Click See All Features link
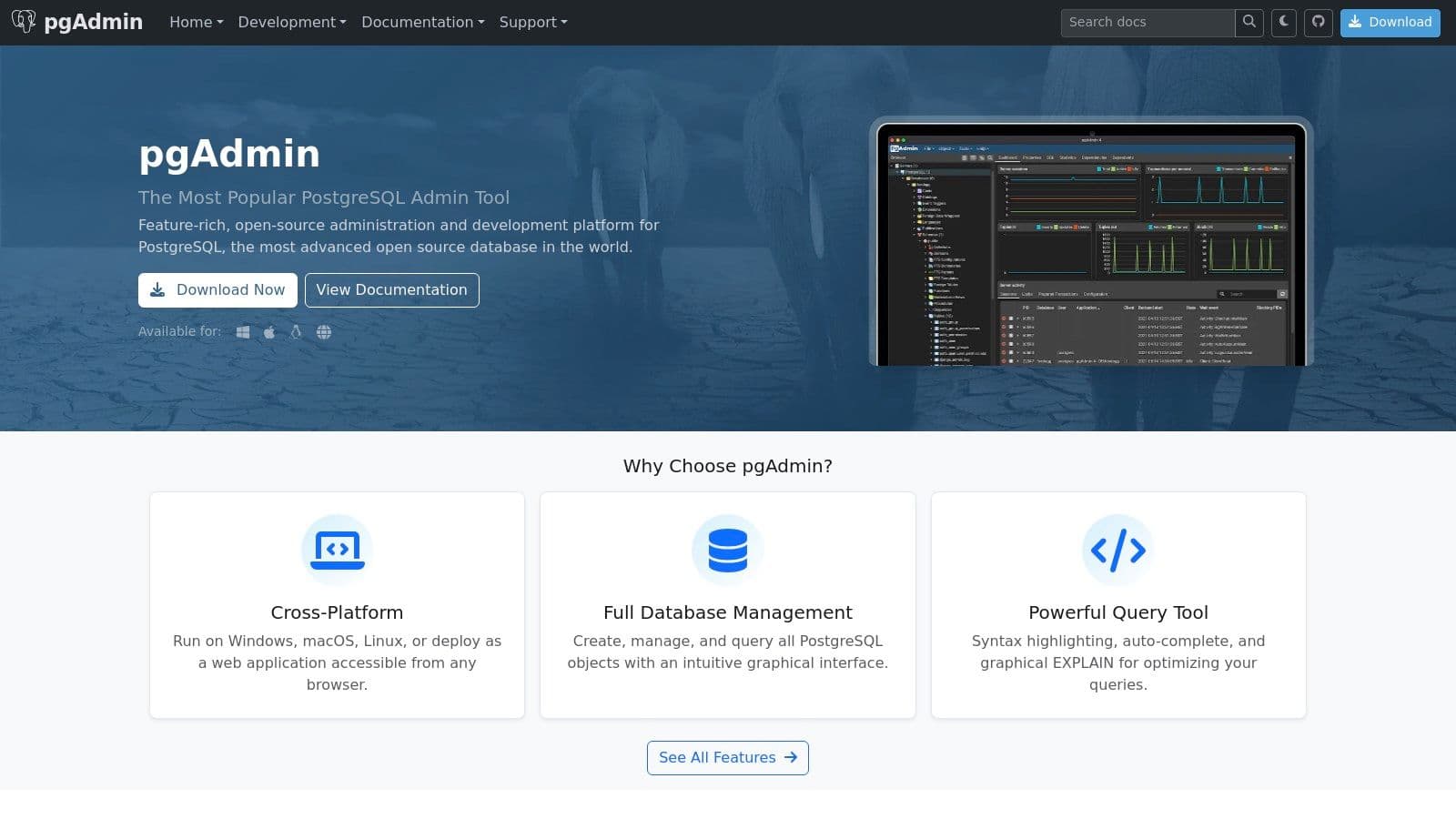This screenshot has width=1456, height=819. 727,758
